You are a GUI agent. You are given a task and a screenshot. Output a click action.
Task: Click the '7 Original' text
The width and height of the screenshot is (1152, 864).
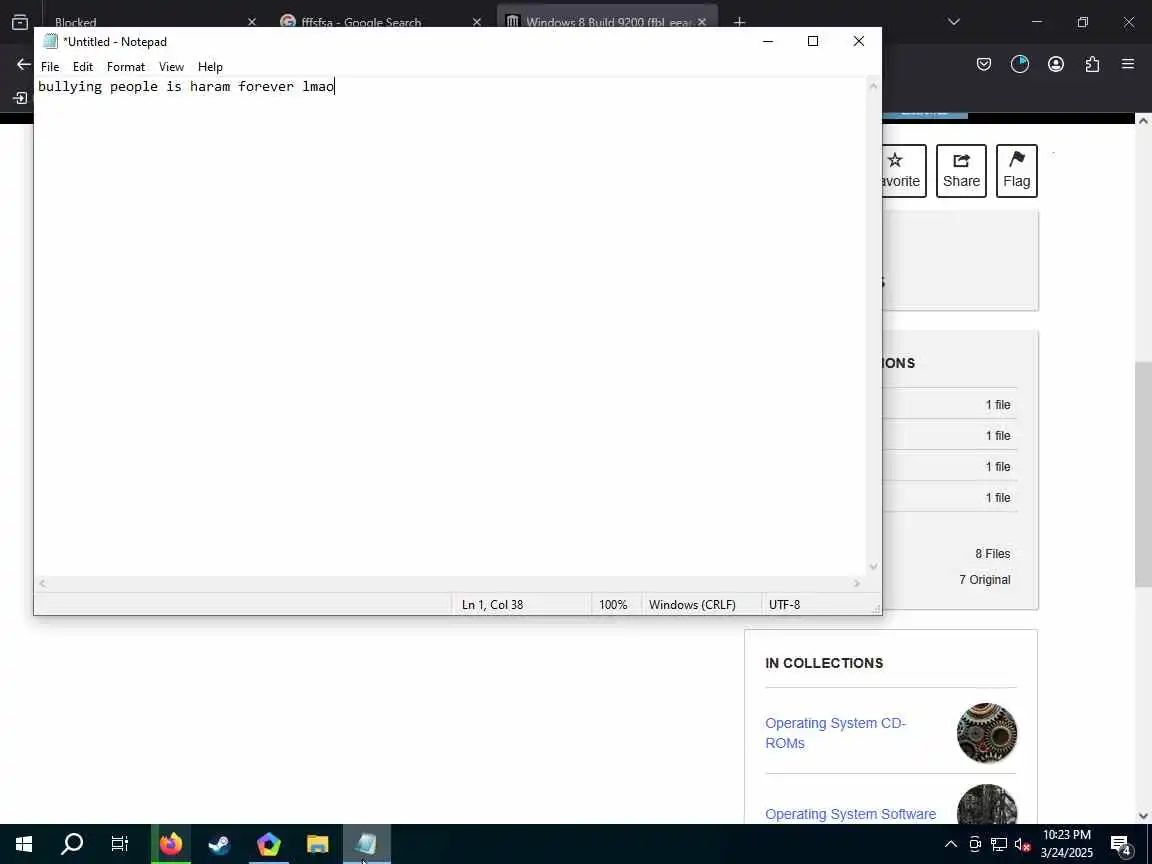coord(984,580)
